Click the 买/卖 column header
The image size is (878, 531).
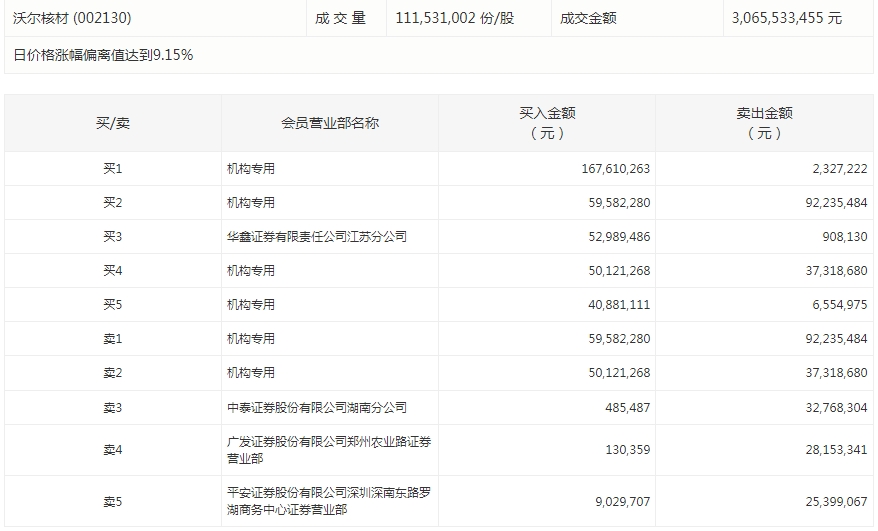[x=112, y=123]
